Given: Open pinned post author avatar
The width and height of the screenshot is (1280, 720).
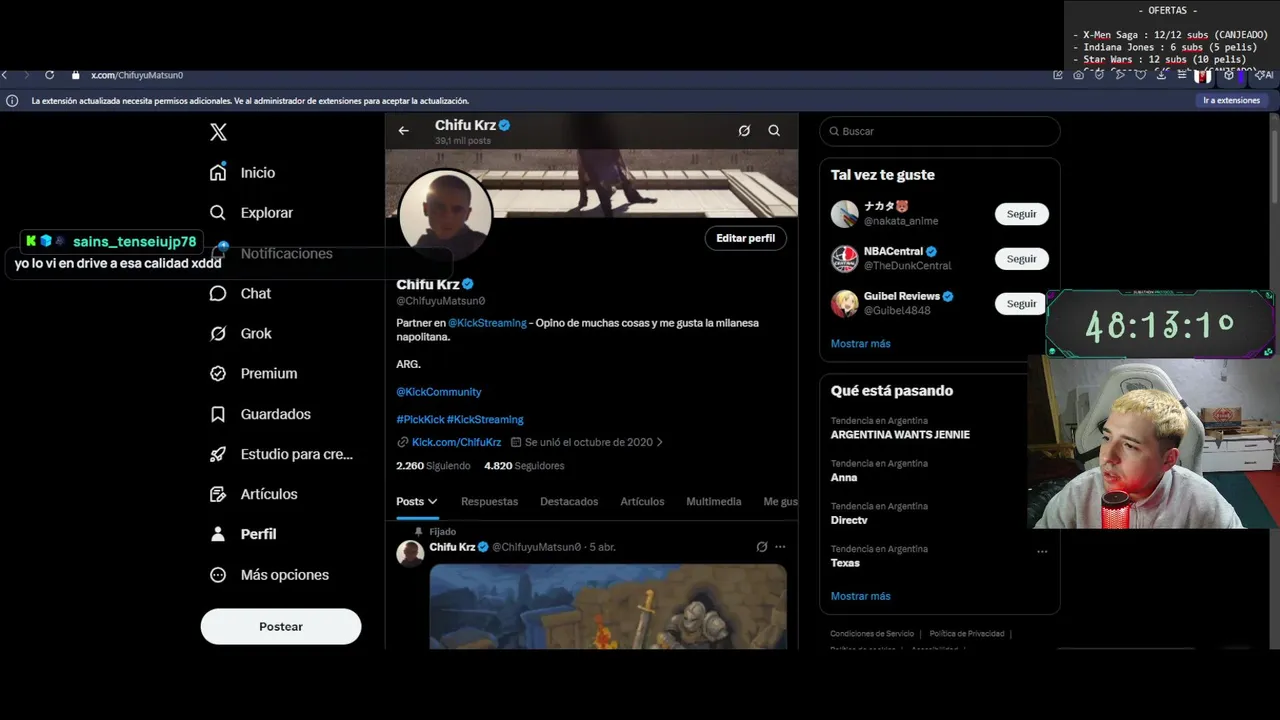Looking at the screenshot, I should click(x=410, y=553).
